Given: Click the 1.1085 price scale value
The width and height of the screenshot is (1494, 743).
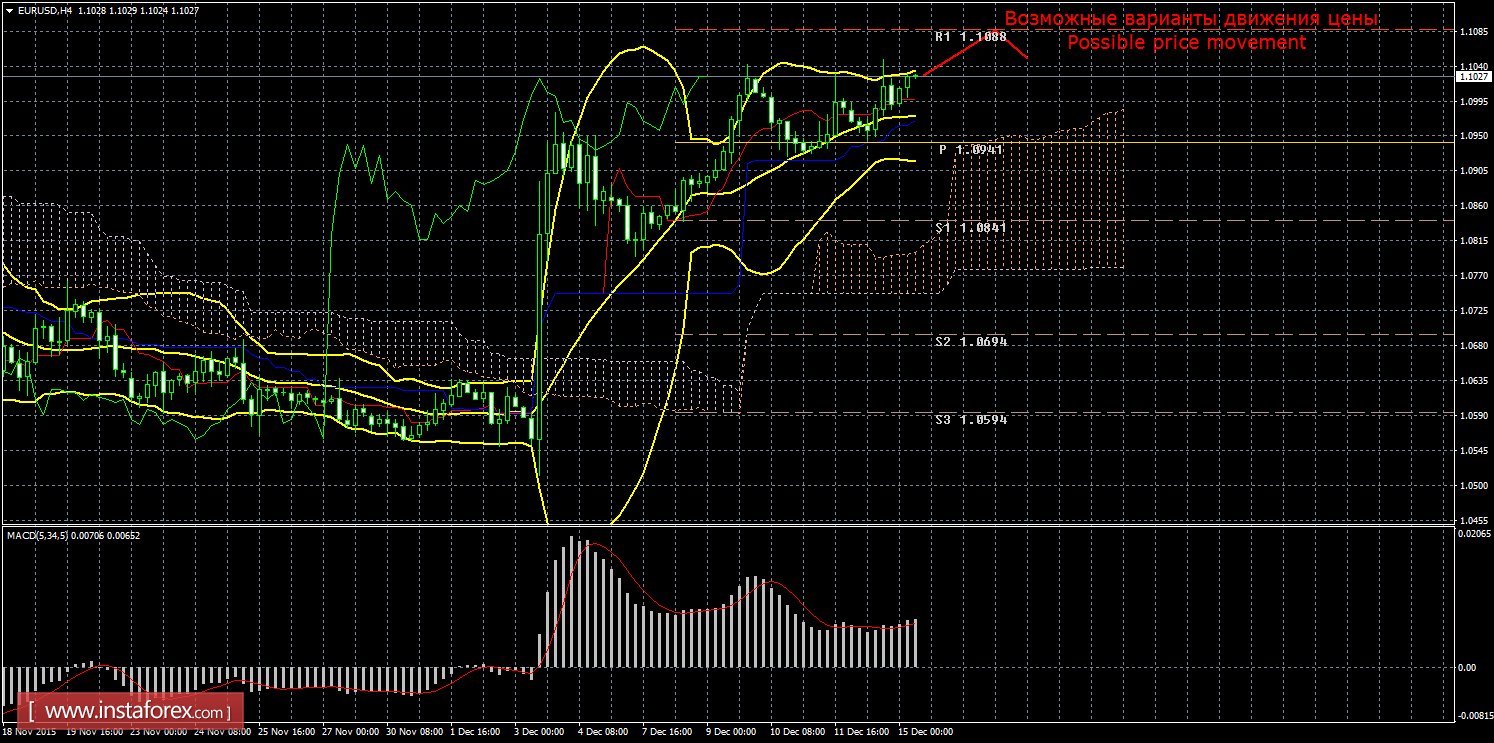Looking at the screenshot, I should click(x=1473, y=31).
